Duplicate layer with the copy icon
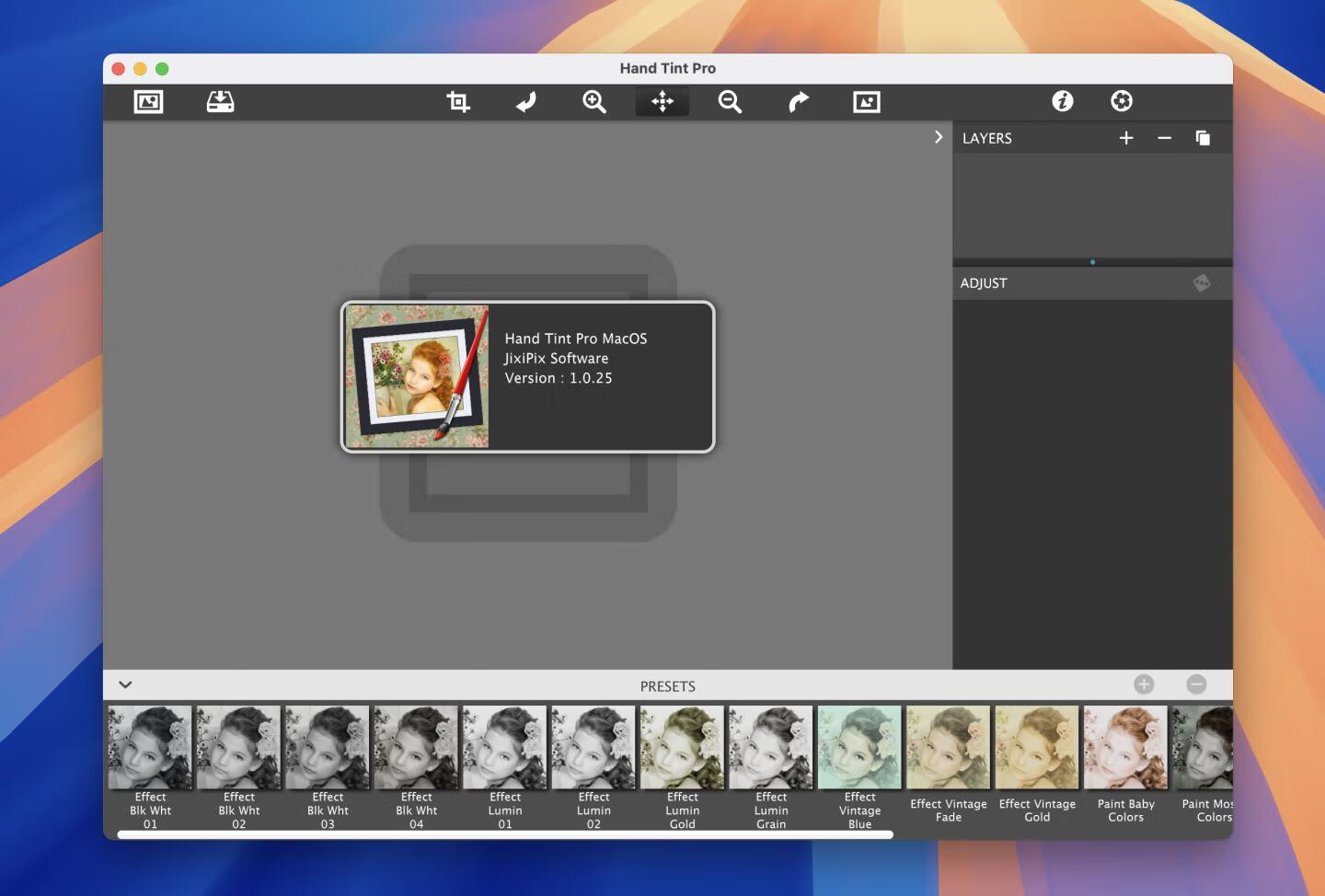Image resolution: width=1325 pixels, height=896 pixels. pos(1203,138)
